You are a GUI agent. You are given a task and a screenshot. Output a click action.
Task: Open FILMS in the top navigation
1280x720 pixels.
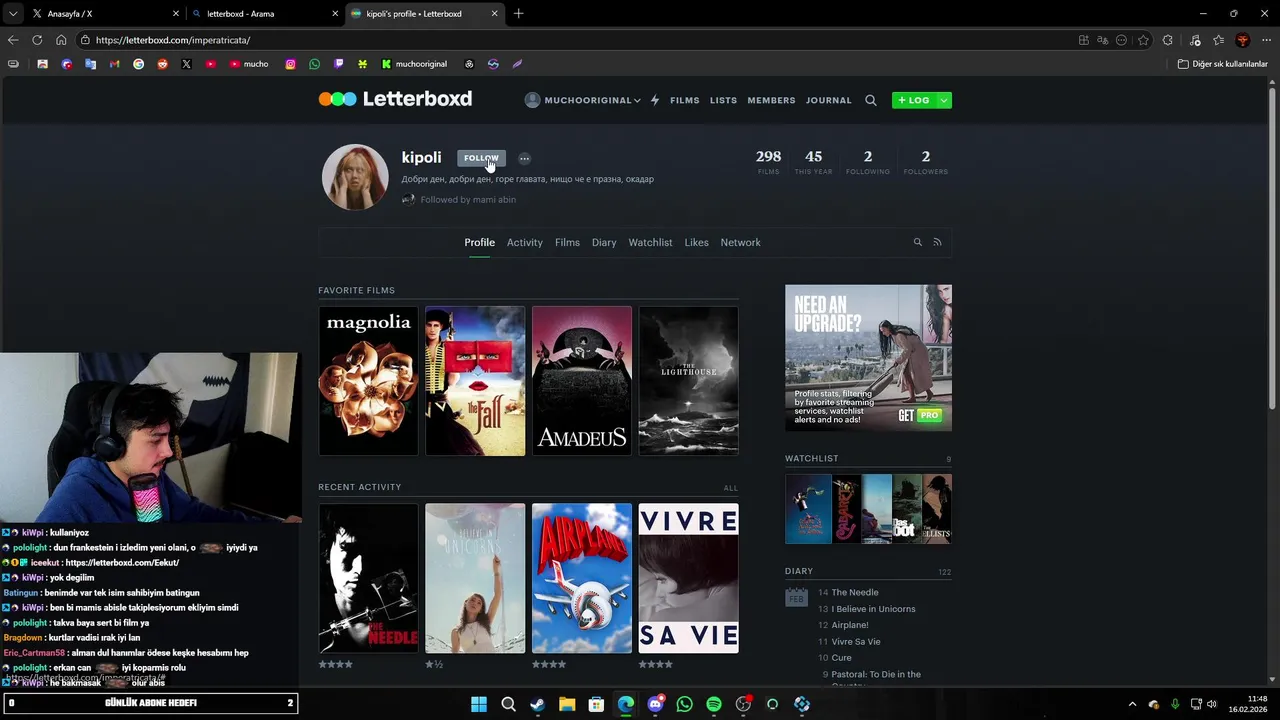tap(684, 100)
